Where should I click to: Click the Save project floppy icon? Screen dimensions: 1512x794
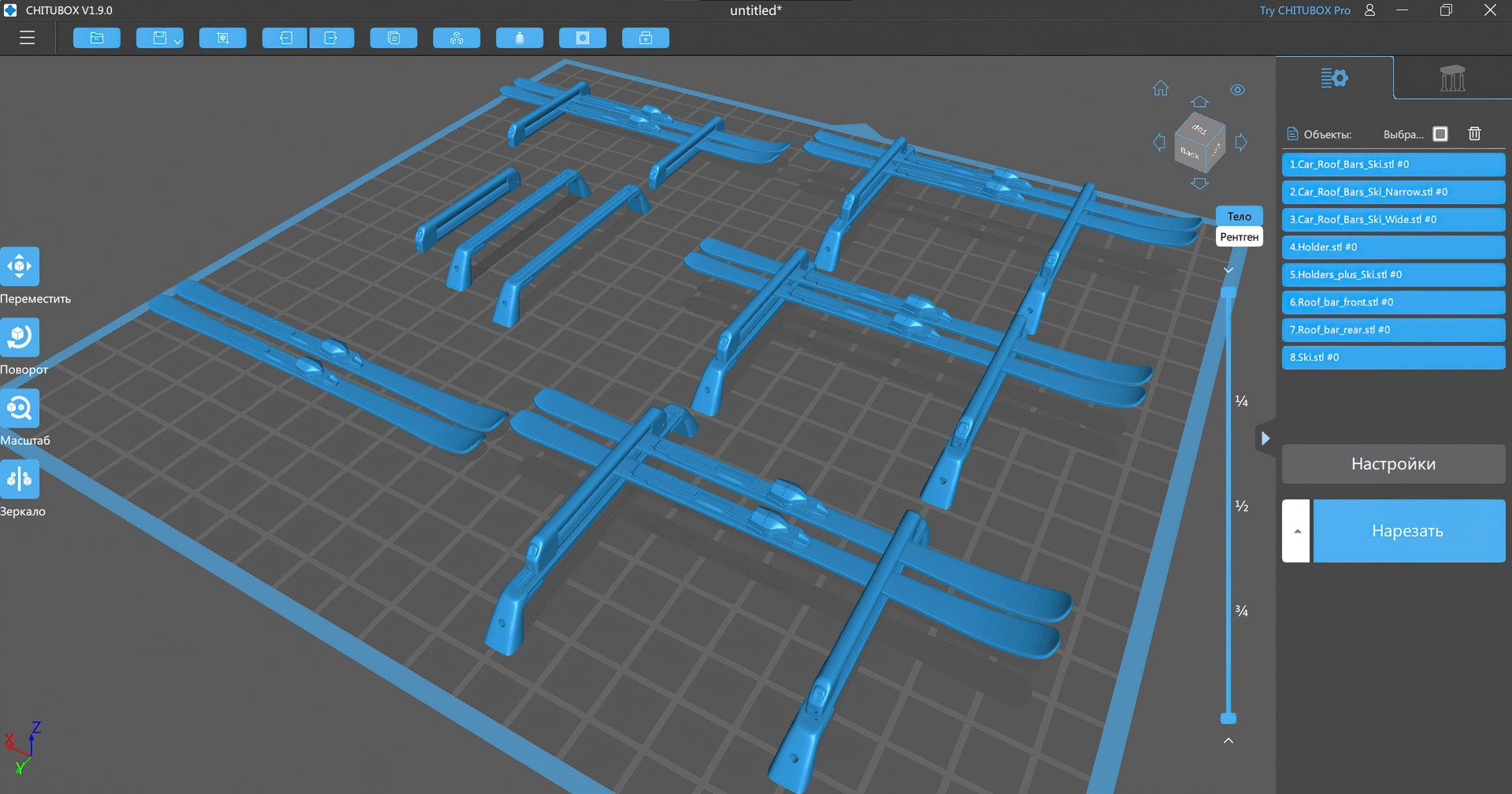click(159, 38)
